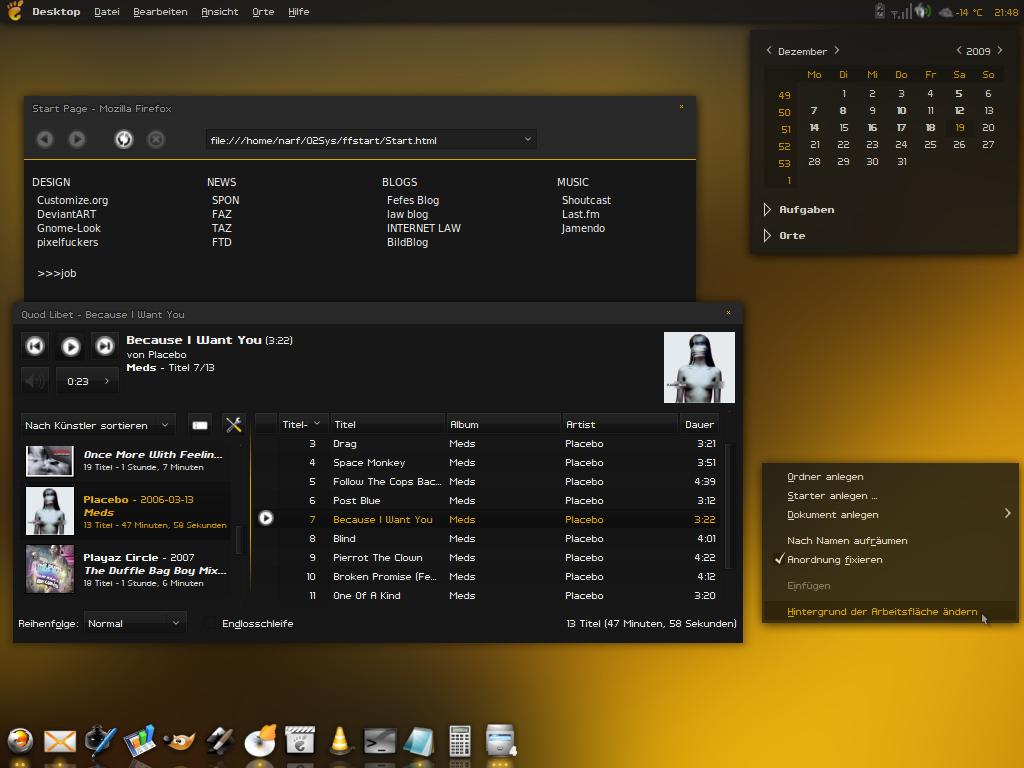Viewport: 1024px width, 768px height.
Task: Open the Nach Künstler sortieren dropdown
Action: 98,425
